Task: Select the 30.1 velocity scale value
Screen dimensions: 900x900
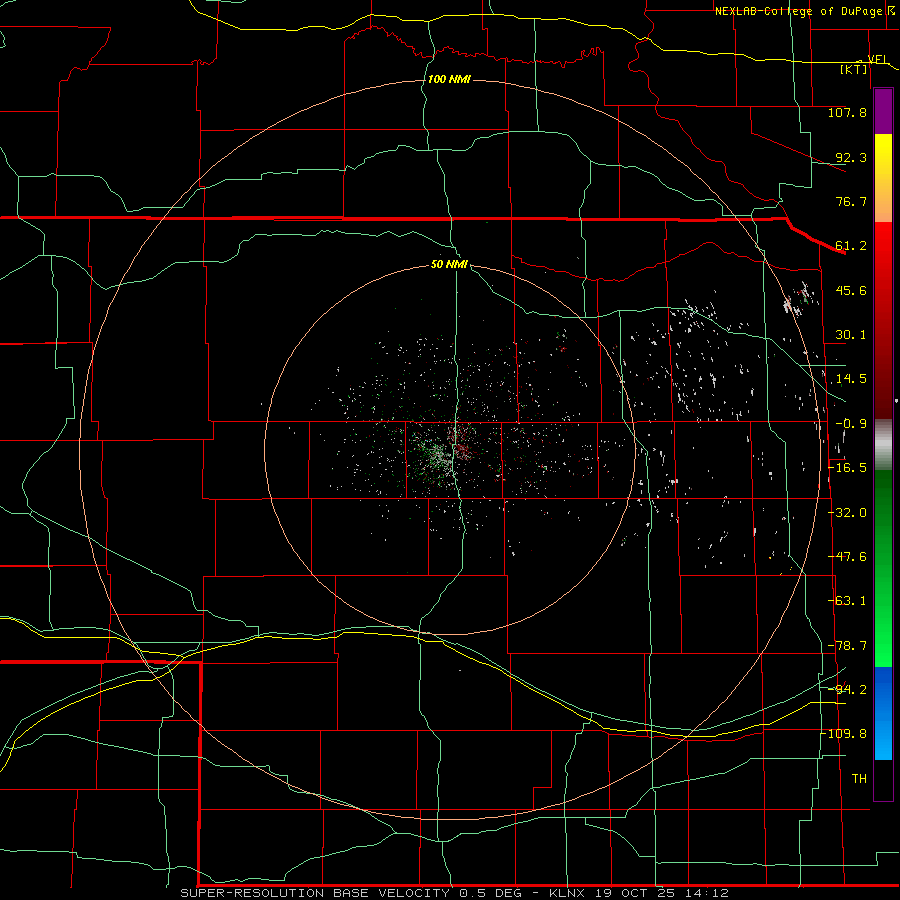Action: (x=851, y=335)
